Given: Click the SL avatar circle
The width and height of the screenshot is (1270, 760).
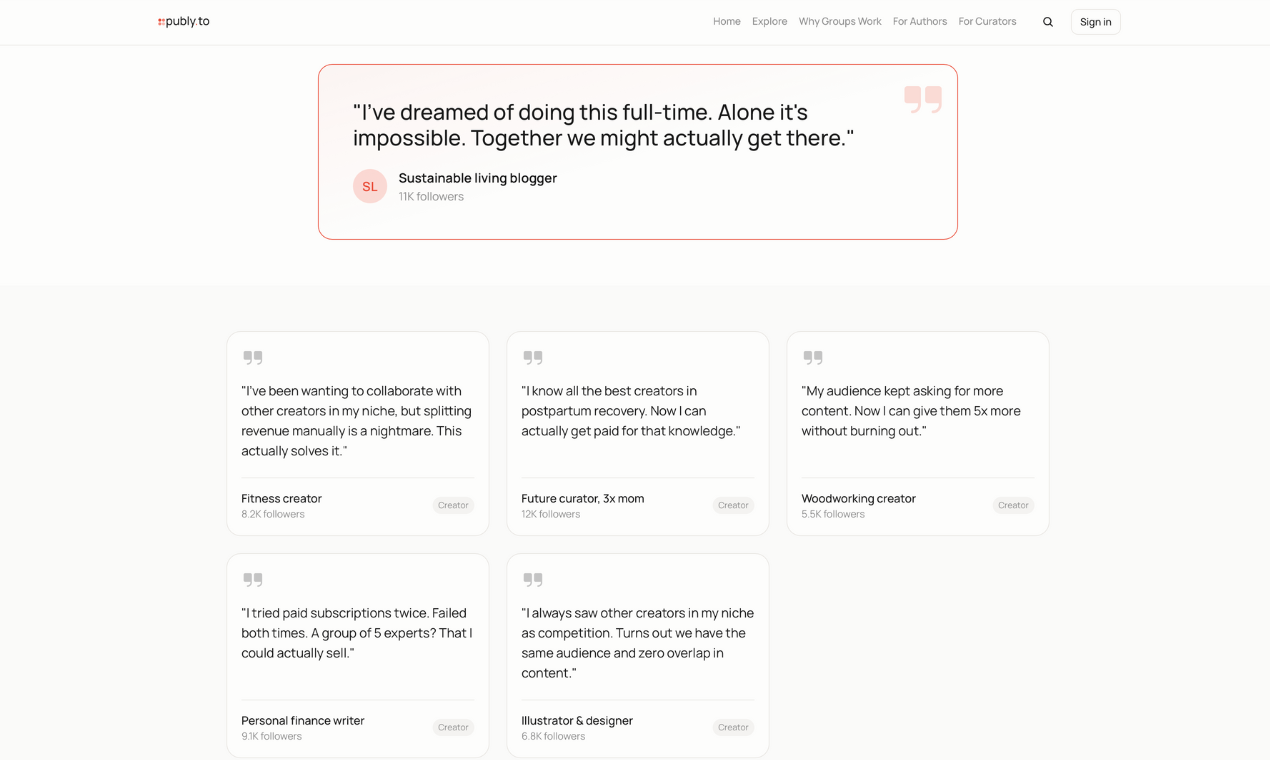Looking at the screenshot, I should (x=370, y=186).
